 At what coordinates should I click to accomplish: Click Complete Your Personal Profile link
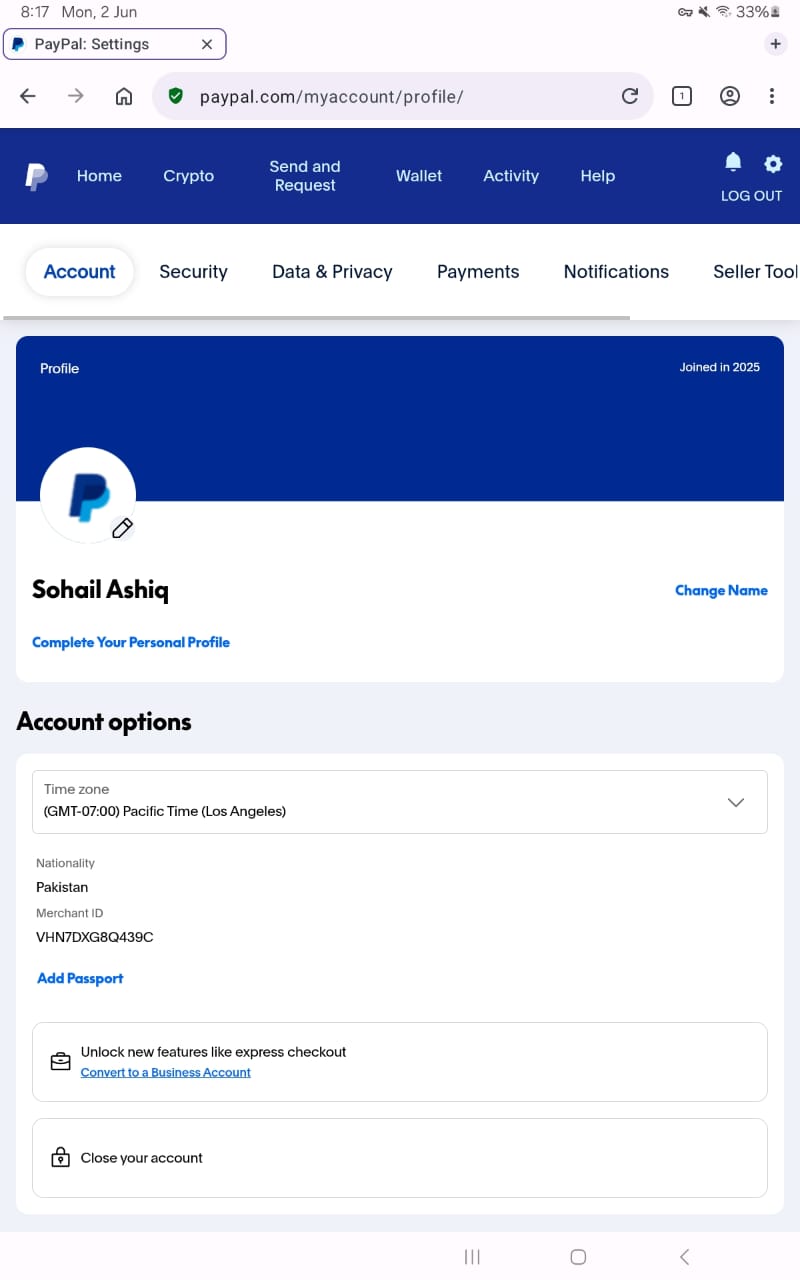[x=131, y=642]
